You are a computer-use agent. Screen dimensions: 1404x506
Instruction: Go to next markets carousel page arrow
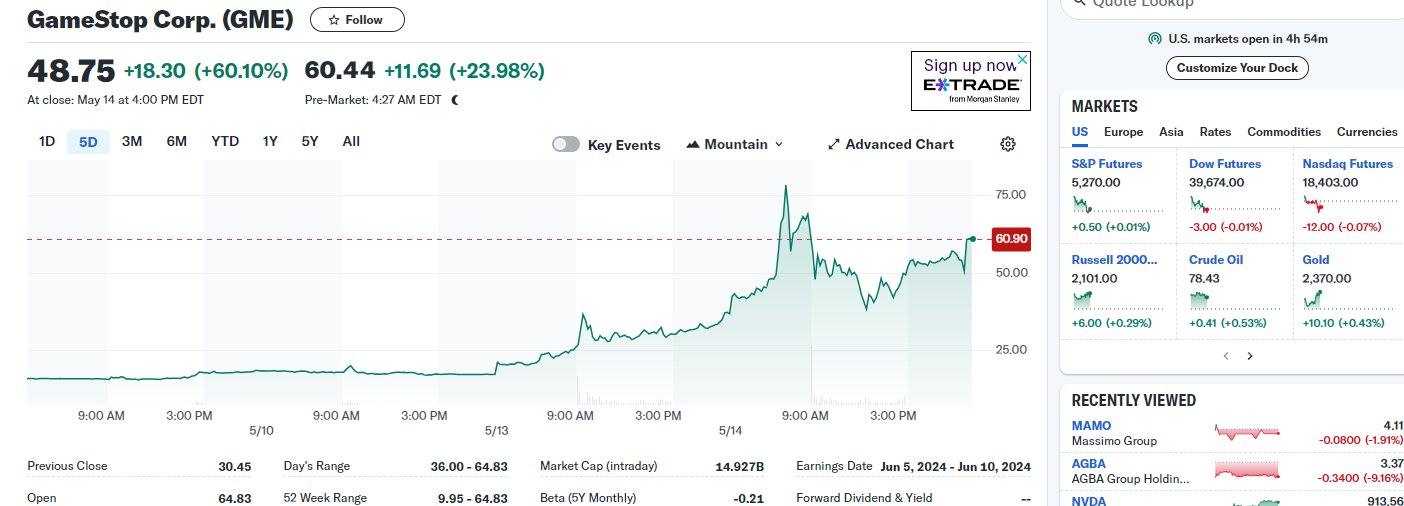[1249, 356]
